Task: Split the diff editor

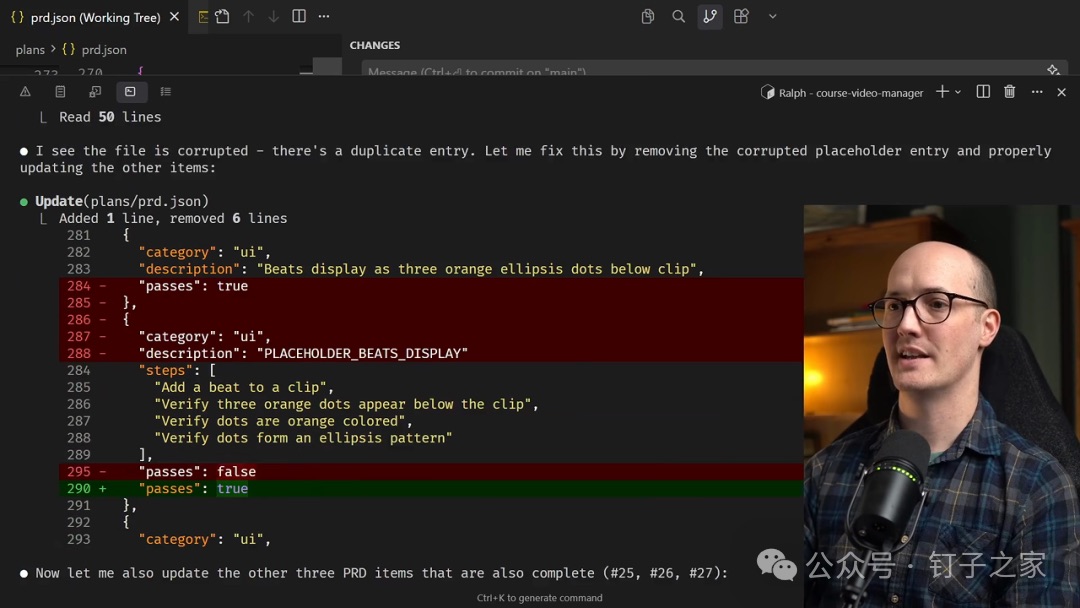Action: pyautogui.click(x=299, y=17)
